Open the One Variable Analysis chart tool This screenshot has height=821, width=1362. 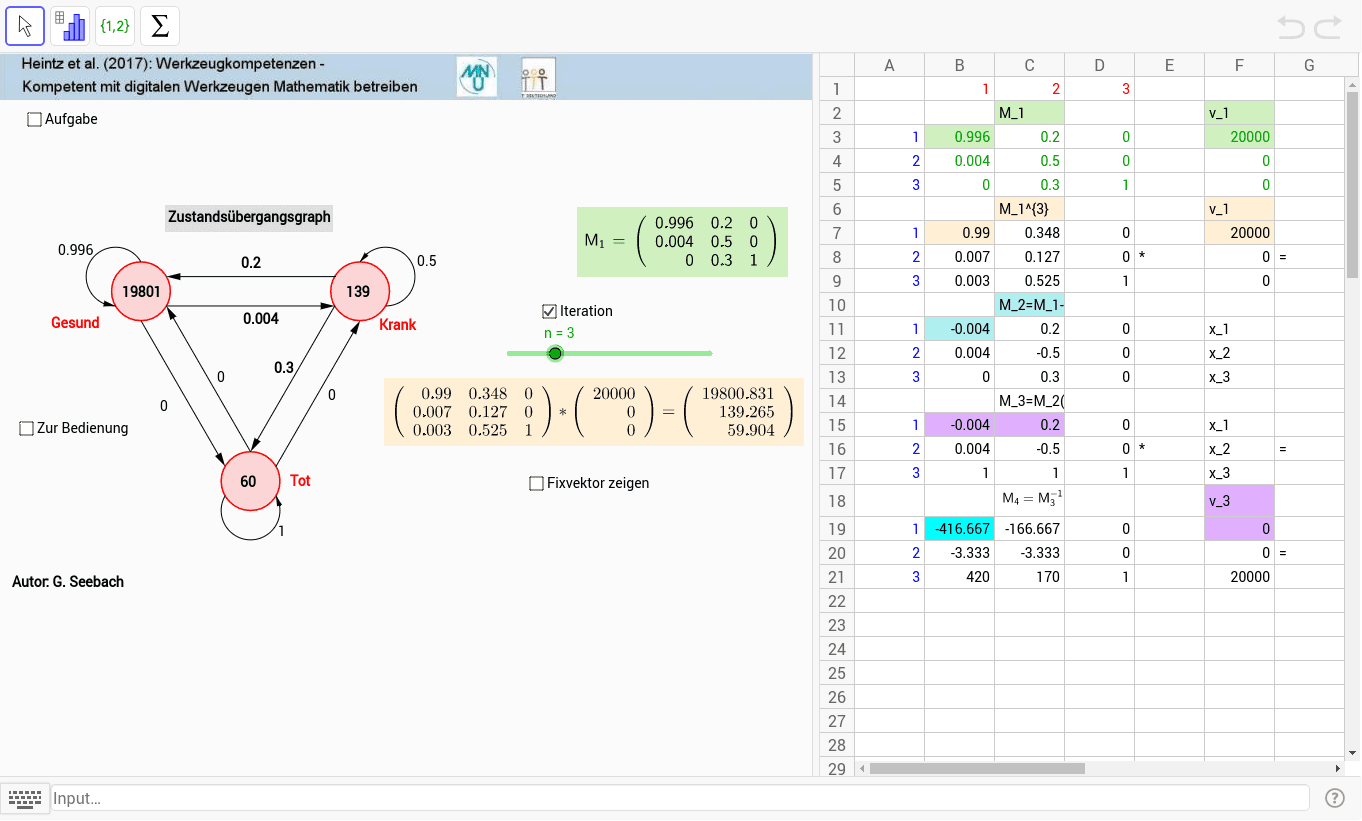coord(70,26)
